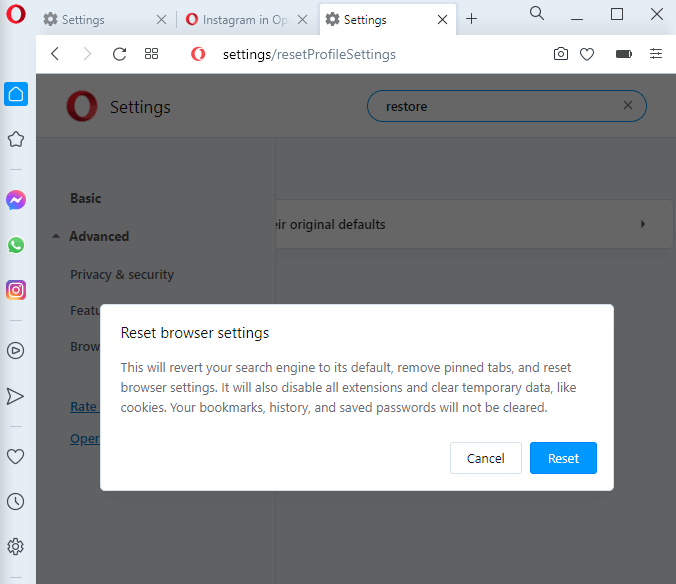Open History clock icon in sidebar
The image size is (676, 584).
point(16,502)
